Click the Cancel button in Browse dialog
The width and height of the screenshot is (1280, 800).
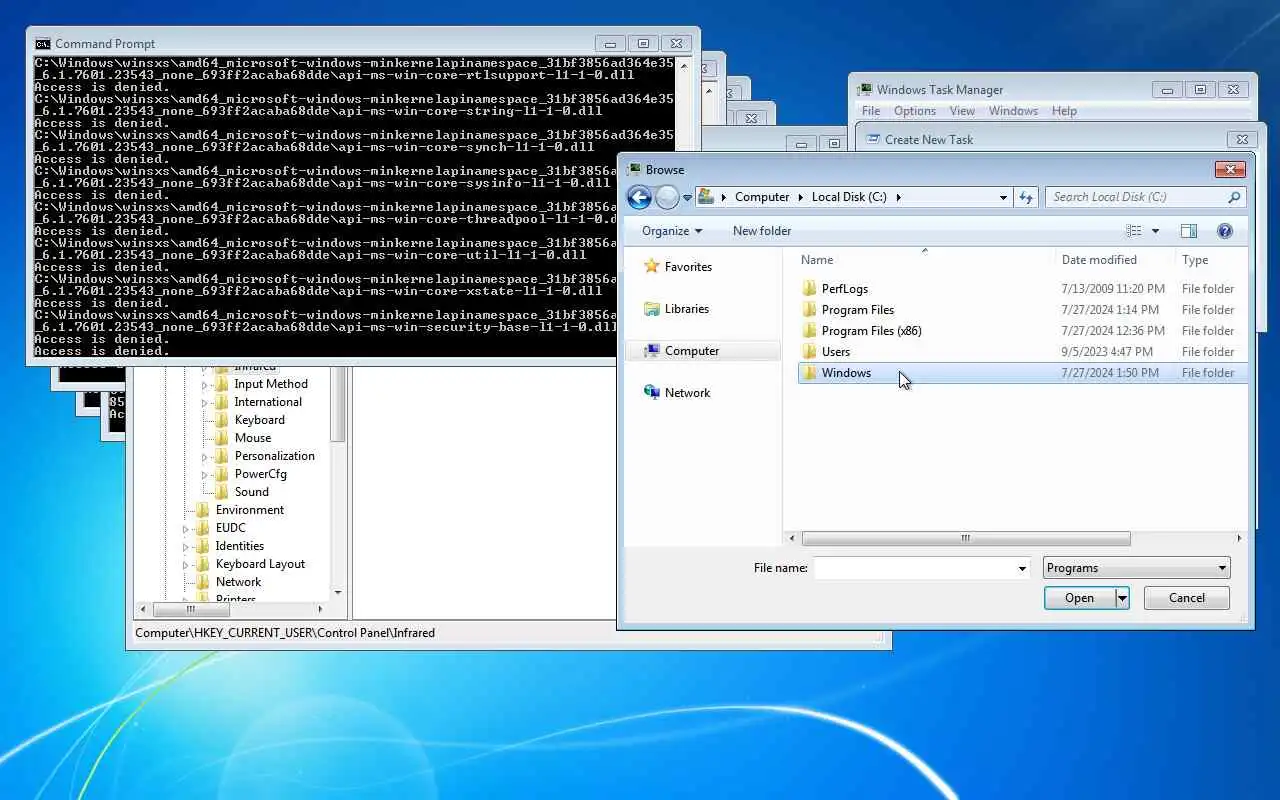pyautogui.click(x=1187, y=598)
